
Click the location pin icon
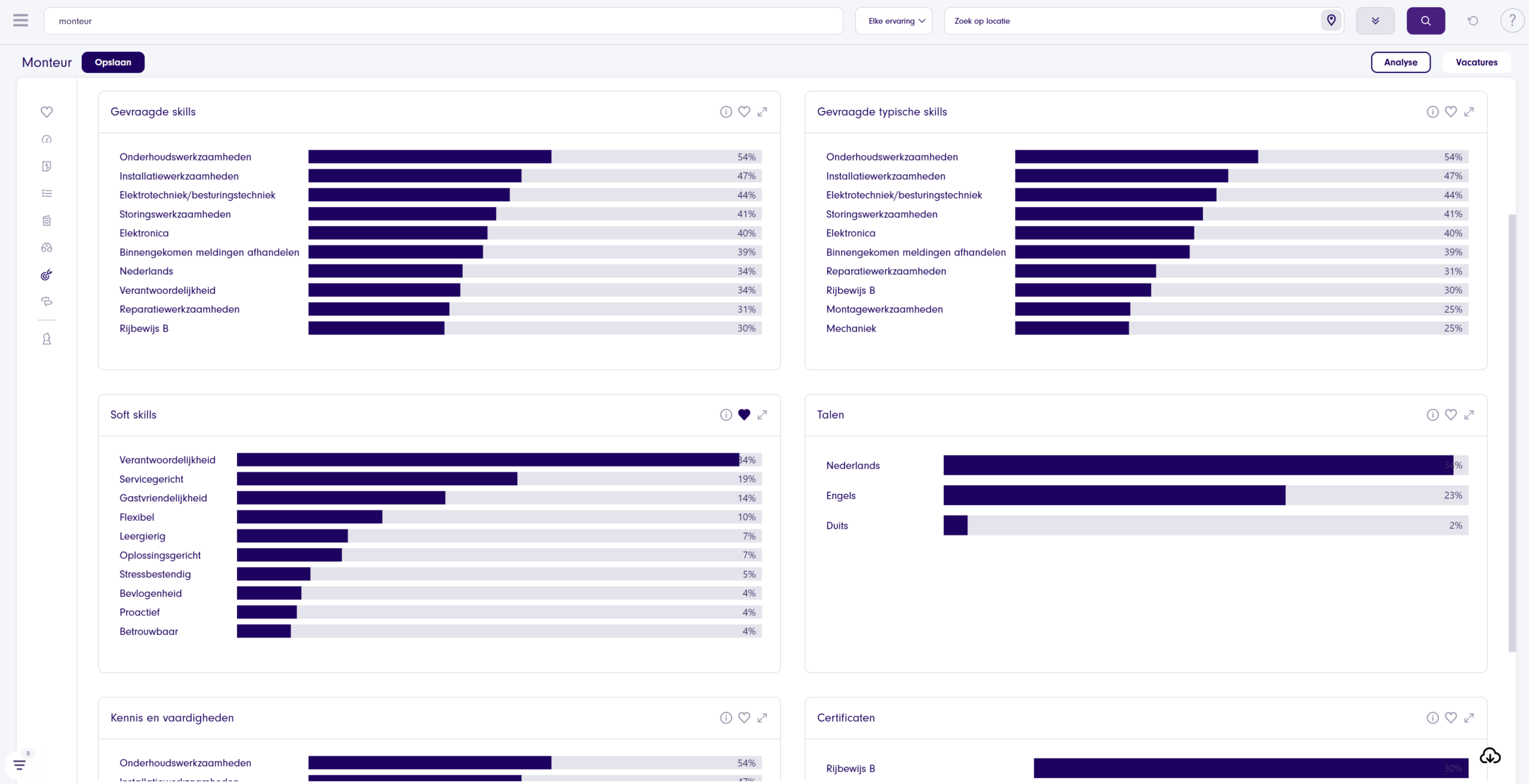tap(1331, 20)
